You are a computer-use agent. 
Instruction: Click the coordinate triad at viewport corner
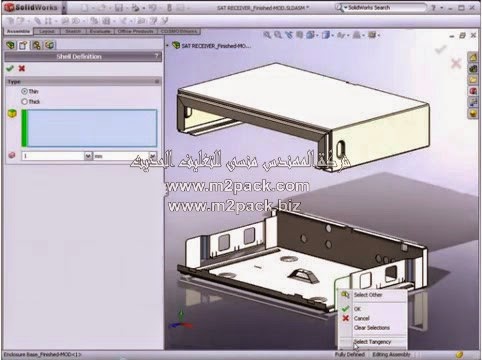180,320
